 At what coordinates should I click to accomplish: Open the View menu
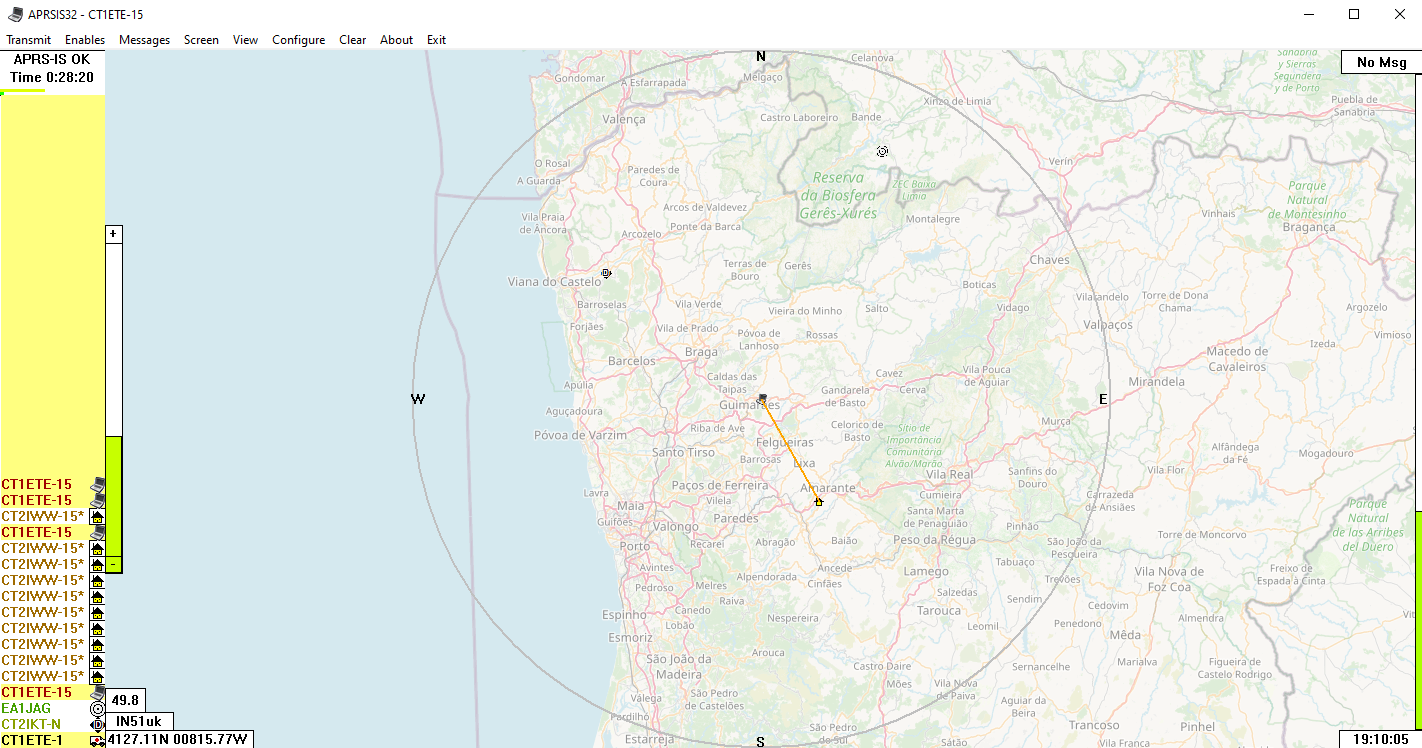tap(245, 40)
